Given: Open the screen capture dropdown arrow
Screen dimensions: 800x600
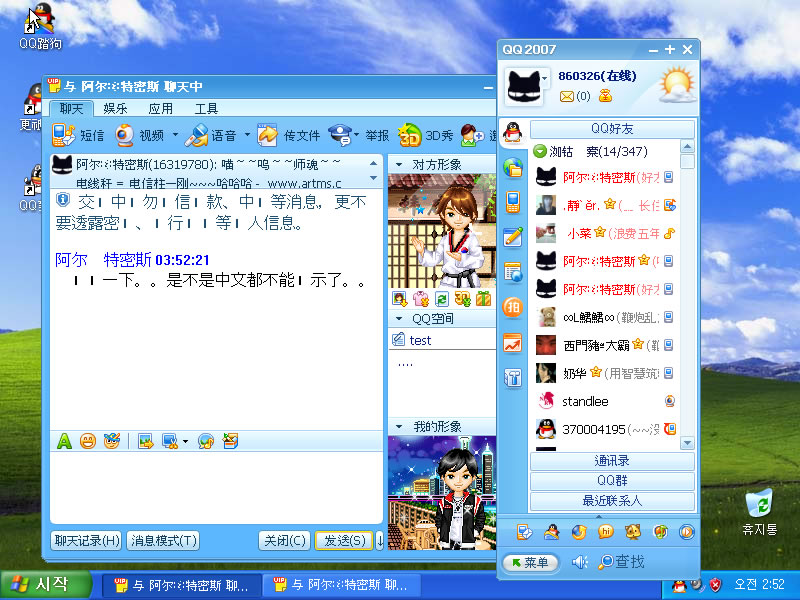Looking at the screenshot, I should point(185,441).
